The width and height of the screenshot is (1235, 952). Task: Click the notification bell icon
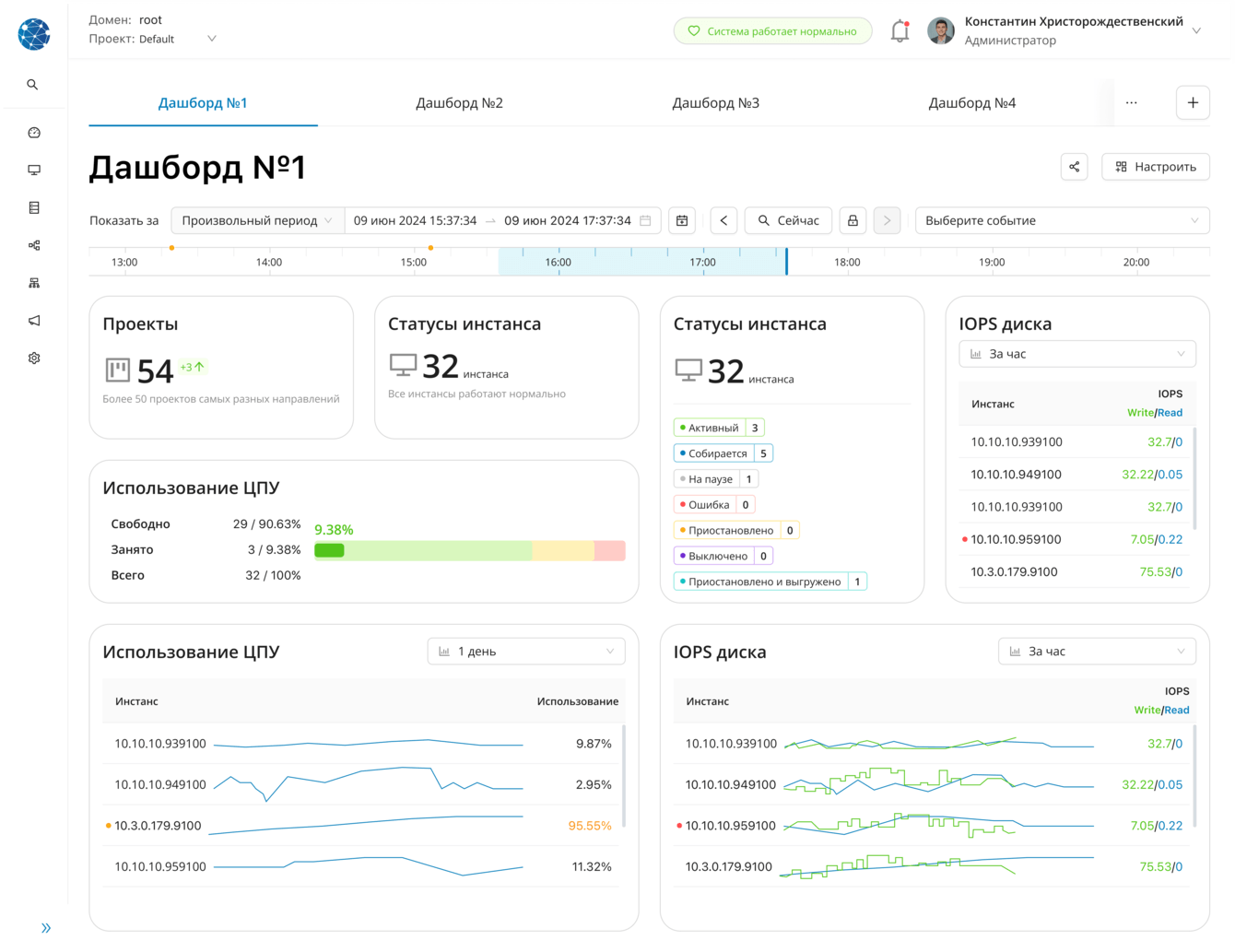900,31
